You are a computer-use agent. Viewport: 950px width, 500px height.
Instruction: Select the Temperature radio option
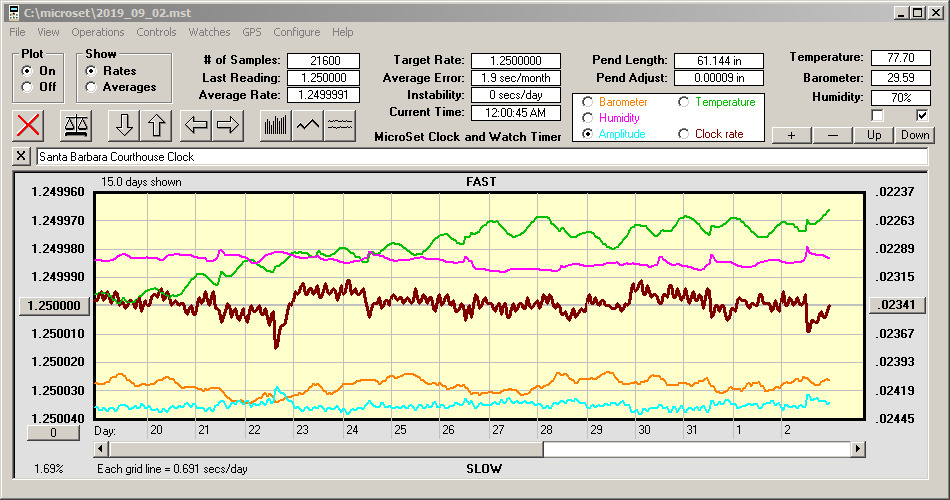coord(683,102)
